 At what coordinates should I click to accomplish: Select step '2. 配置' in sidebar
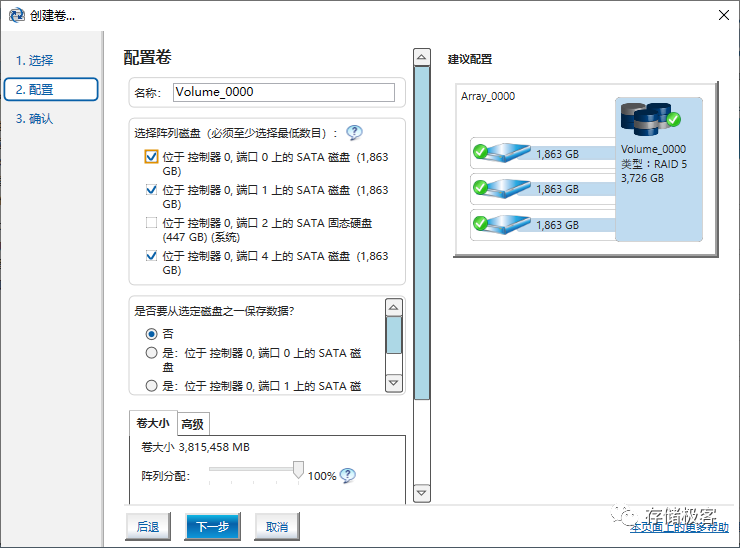[51, 89]
